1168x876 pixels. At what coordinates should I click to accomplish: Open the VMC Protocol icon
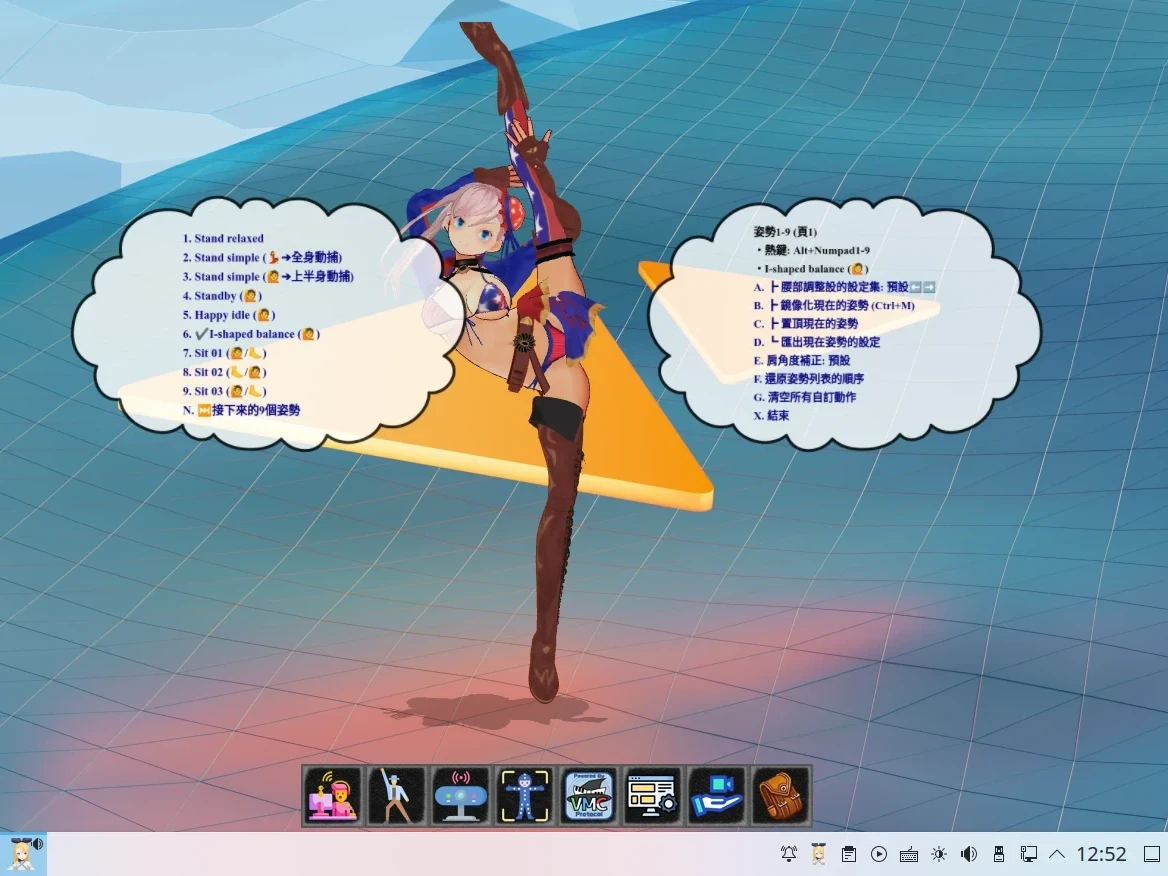pos(589,796)
